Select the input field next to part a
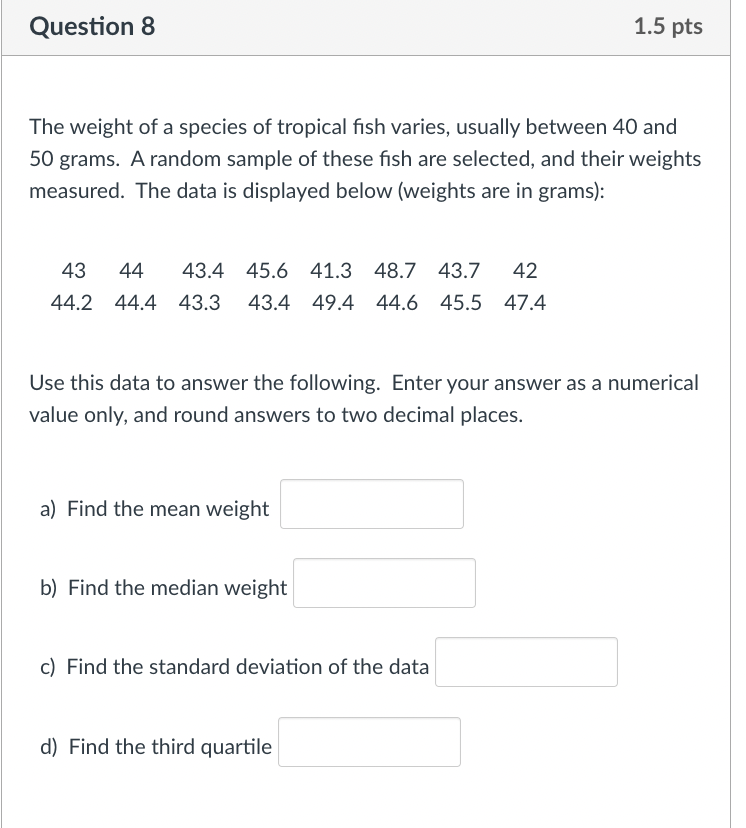The width and height of the screenshot is (746, 828). [x=371, y=503]
